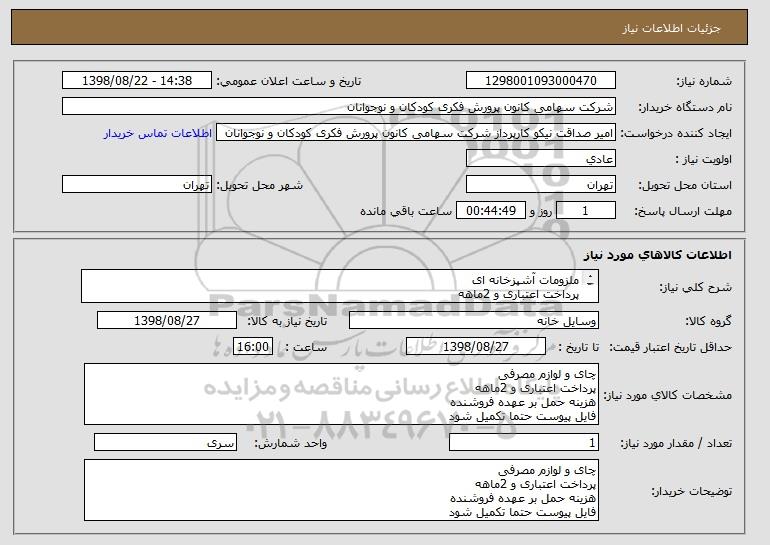Image resolution: width=770 pixels, height=545 pixels.
Task: Click the text ساعت باقی مانده
Action: click(406, 211)
